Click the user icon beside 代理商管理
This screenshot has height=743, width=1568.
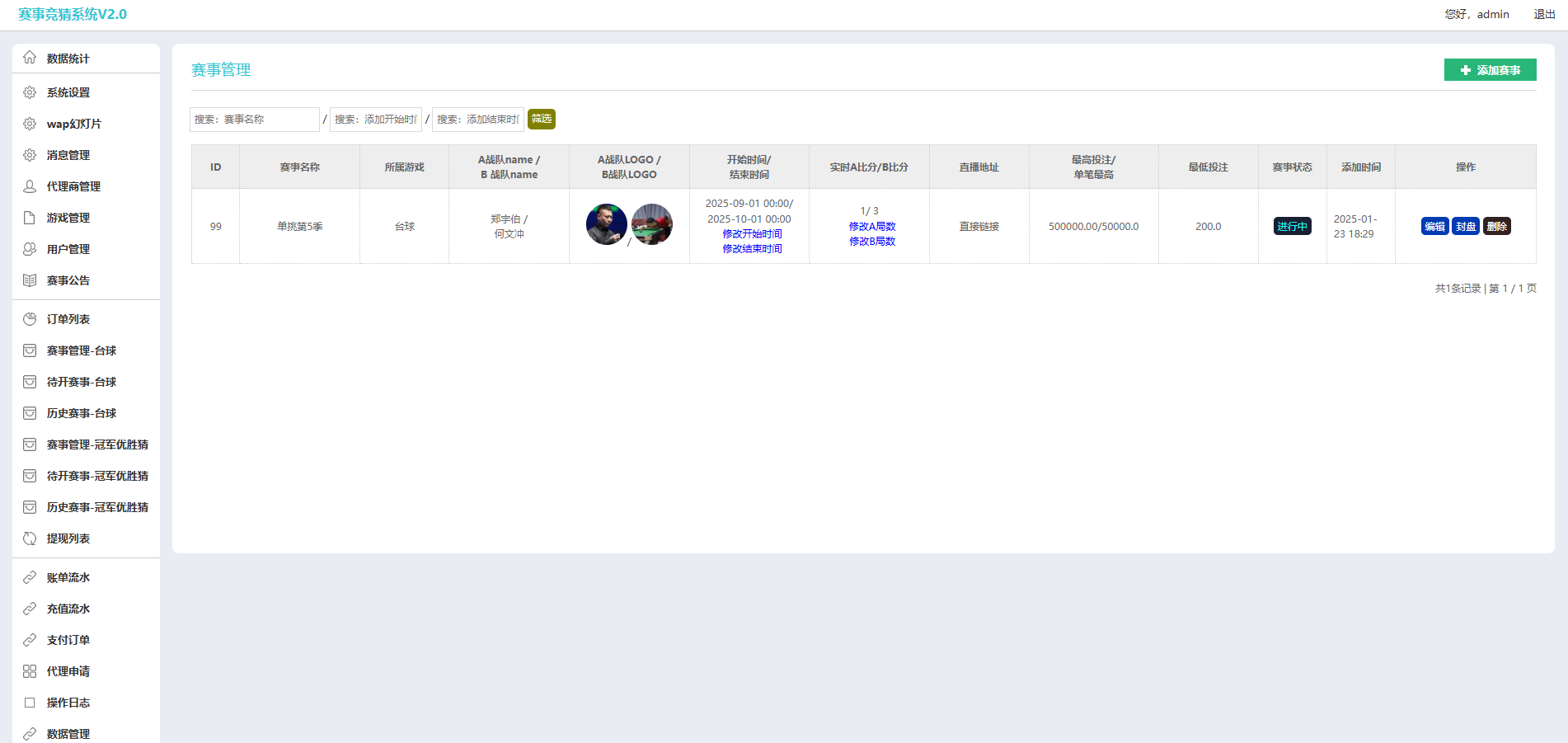[x=30, y=186]
